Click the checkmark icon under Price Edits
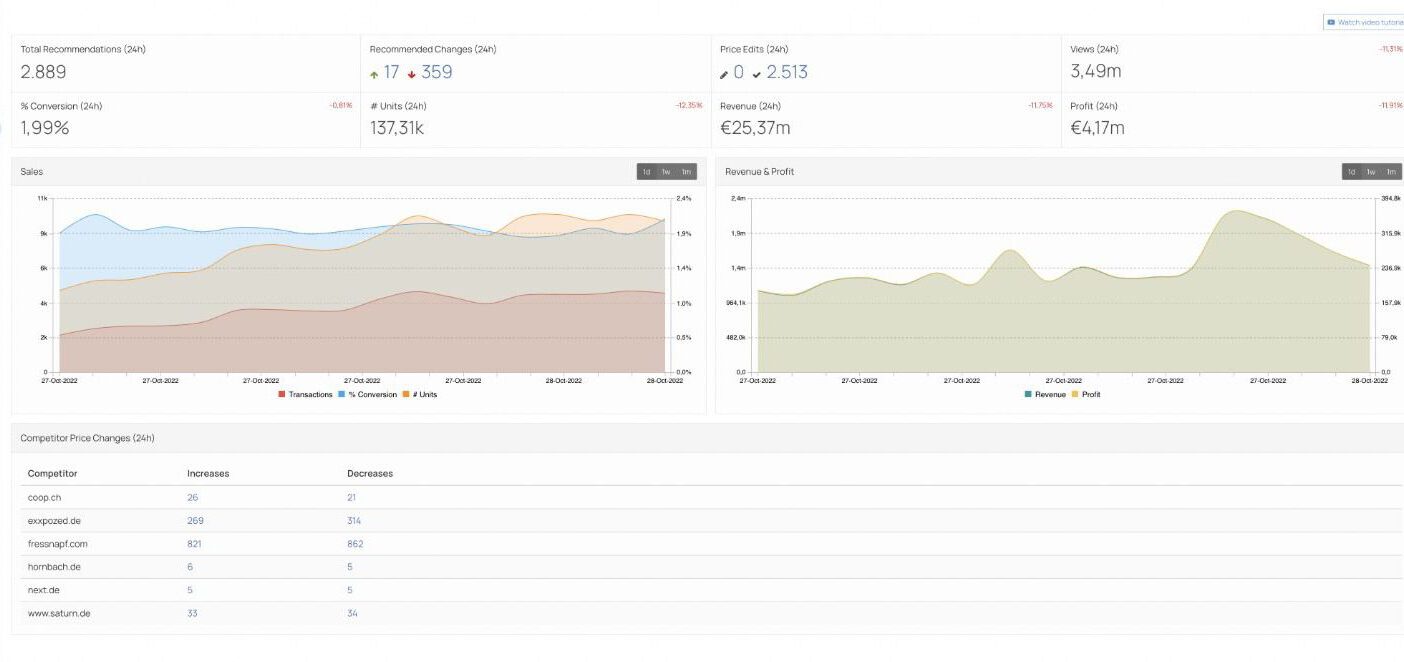Image resolution: width=1404 pixels, height=662 pixels. click(x=757, y=74)
